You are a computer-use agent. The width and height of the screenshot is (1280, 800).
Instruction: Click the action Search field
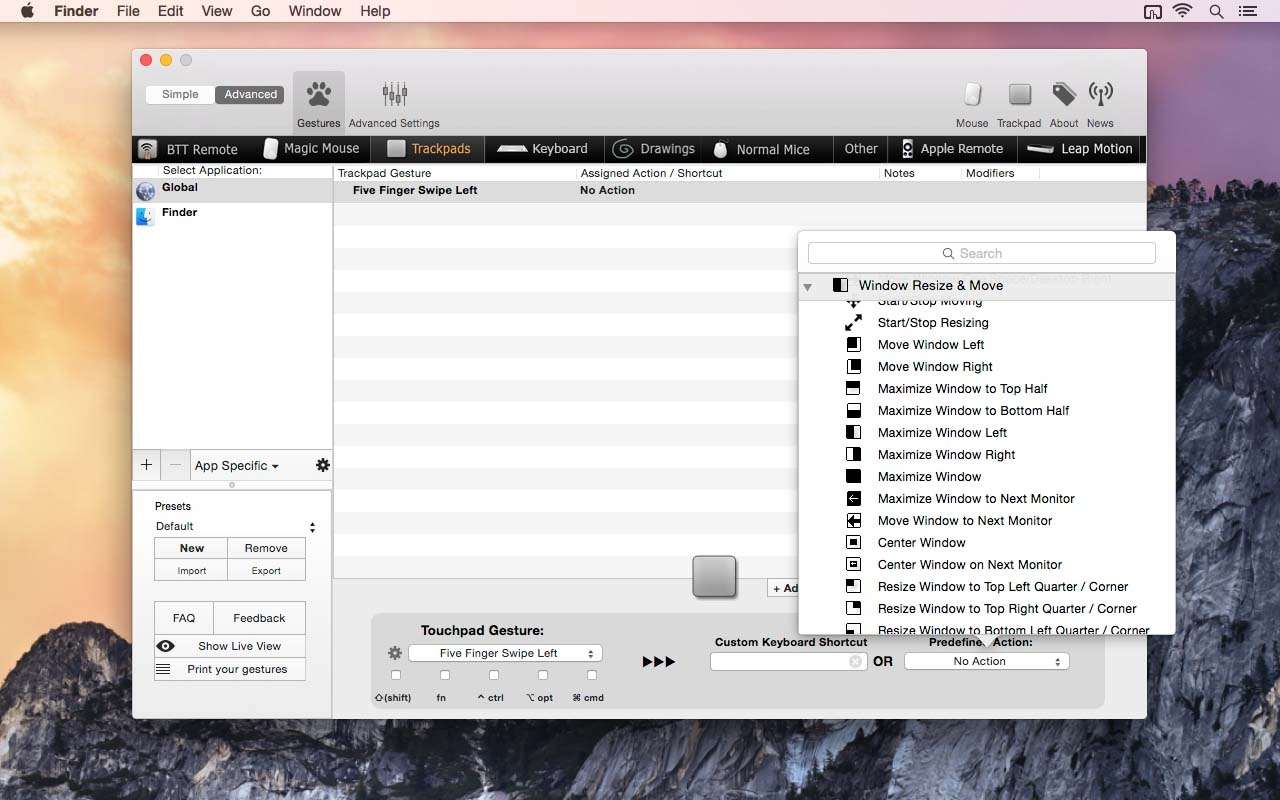point(981,254)
